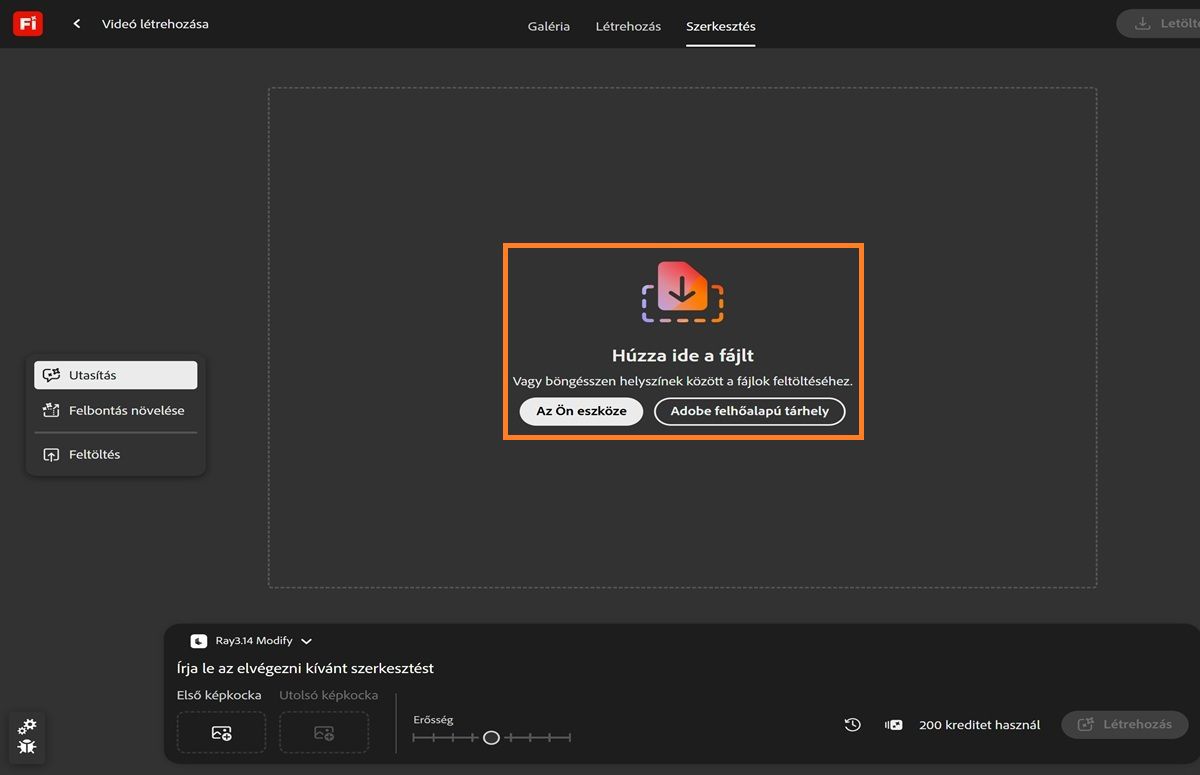Open the Ray3.14 Modify model dropdown
1200x775 pixels.
click(252, 641)
